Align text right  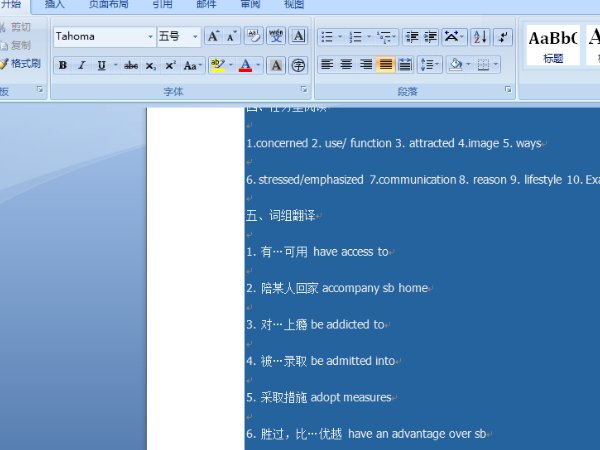pos(366,65)
